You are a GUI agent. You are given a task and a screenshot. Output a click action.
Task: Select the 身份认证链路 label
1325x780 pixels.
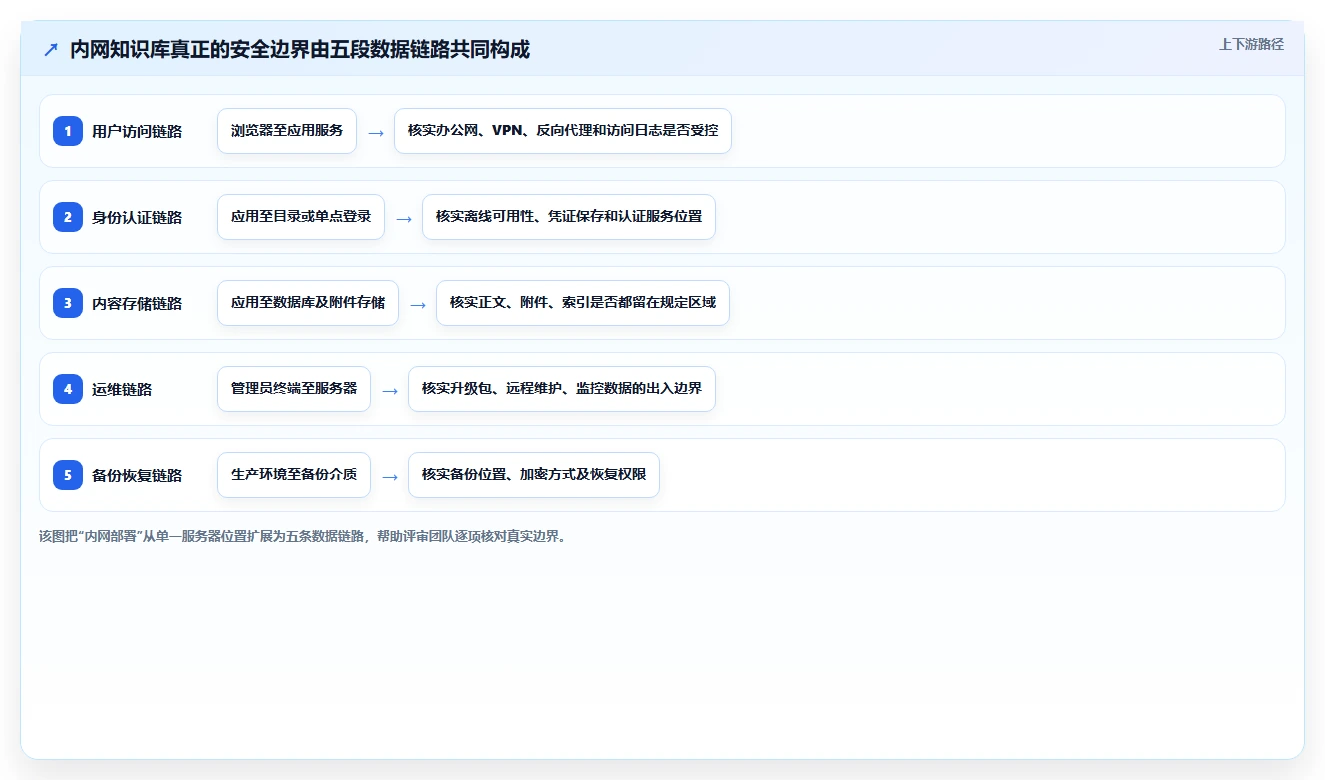tap(137, 217)
